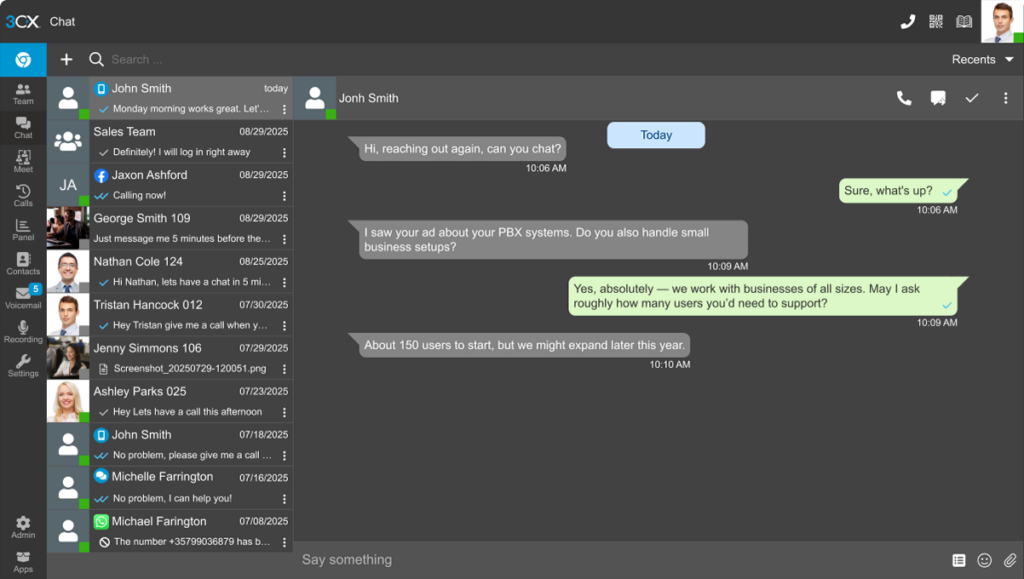Switch to the Calls section
The height and width of the screenshot is (579, 1024).
(x=23, y=195)
